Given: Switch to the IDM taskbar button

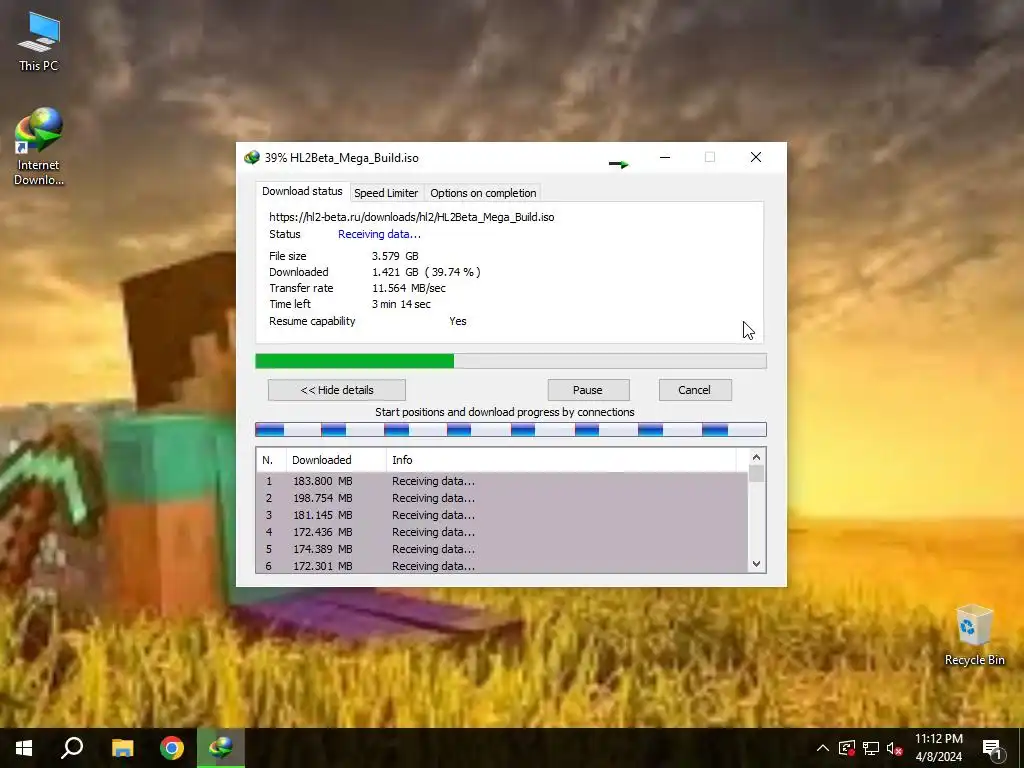Looking at the screenshot, I should (x=221, y=748).
